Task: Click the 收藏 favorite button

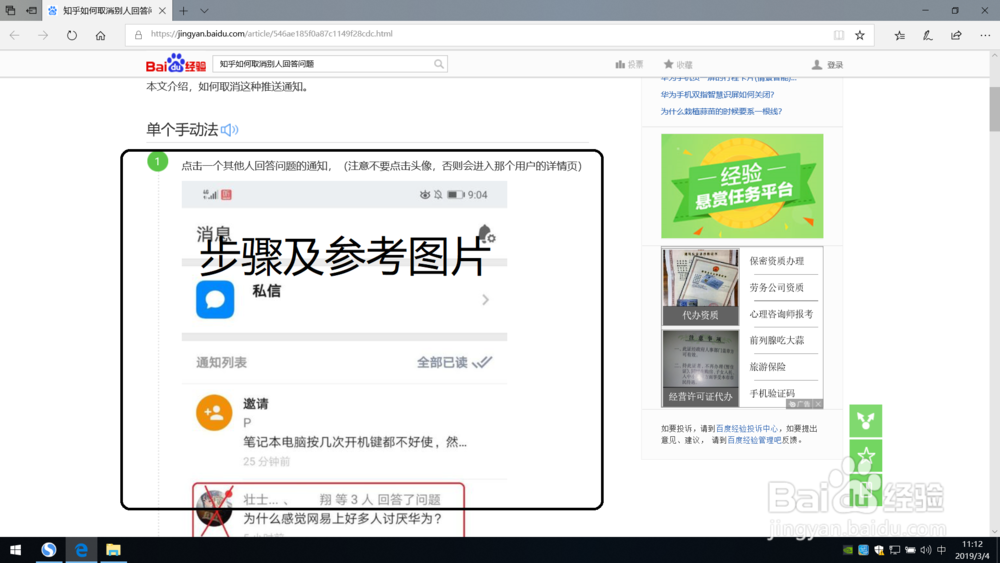Action: coord(677,64)
